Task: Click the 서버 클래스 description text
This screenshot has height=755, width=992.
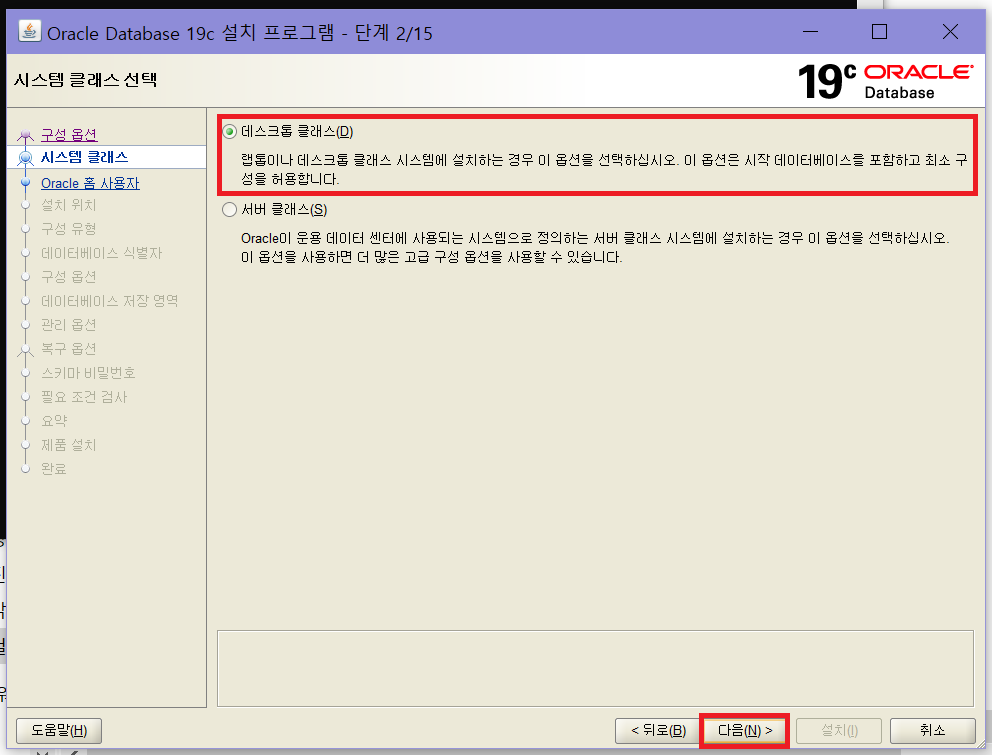Action: [x=595, y=248]
